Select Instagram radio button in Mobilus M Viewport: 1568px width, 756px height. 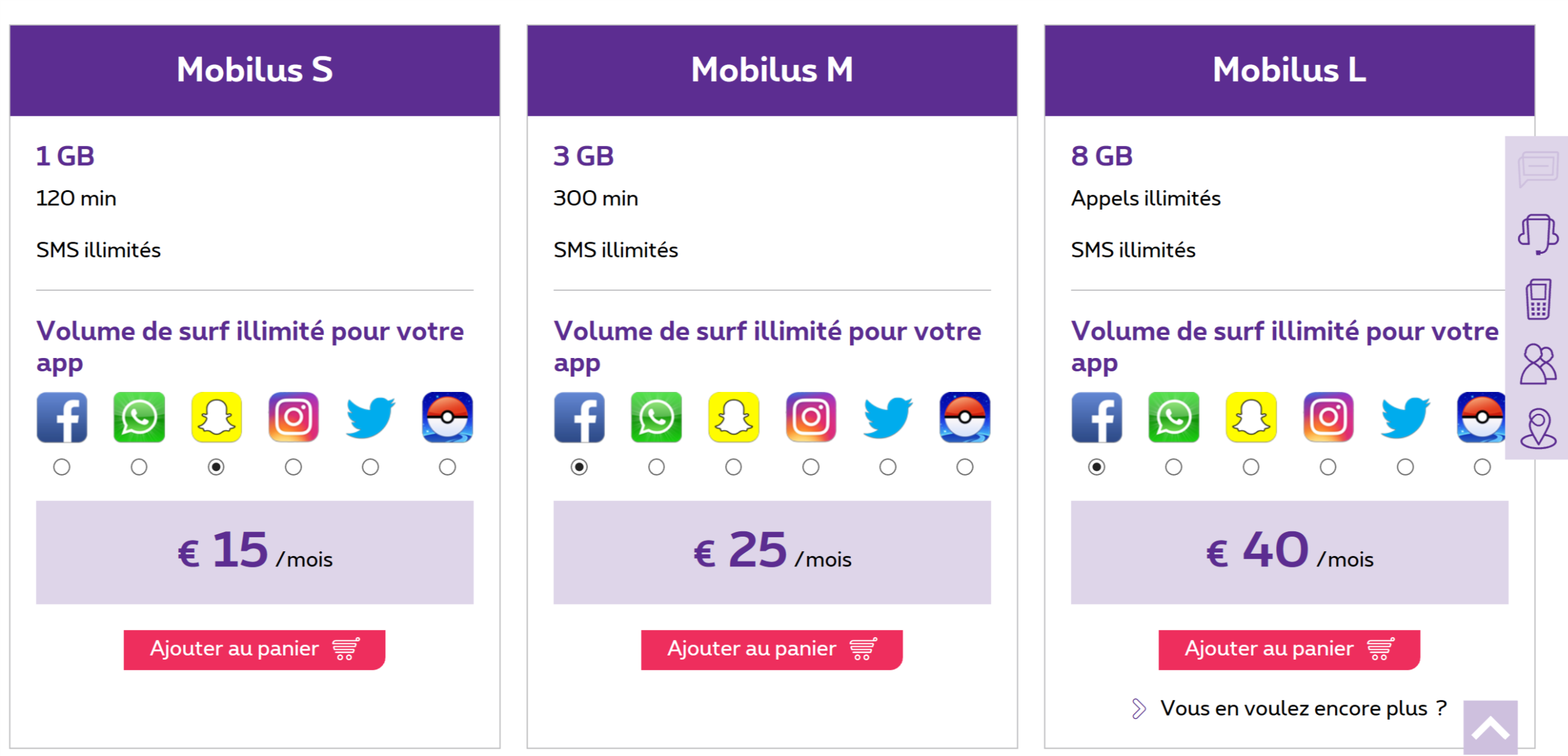(810, 467)
